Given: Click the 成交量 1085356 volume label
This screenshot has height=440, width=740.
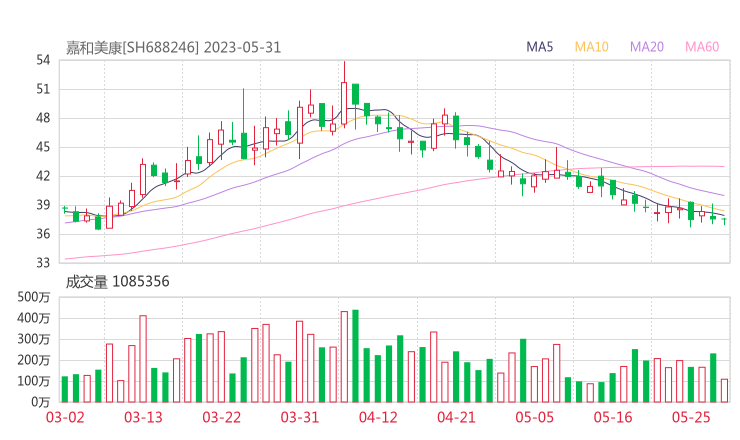Looking at the screenshot, I should point(117,282).
